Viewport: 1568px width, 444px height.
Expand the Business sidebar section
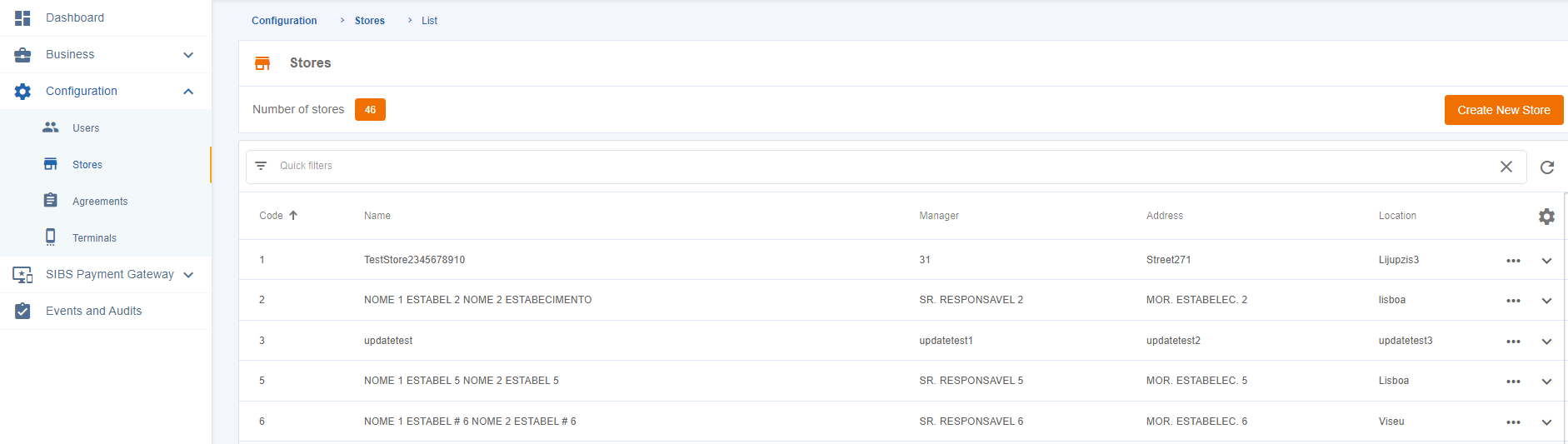[188, 55]
